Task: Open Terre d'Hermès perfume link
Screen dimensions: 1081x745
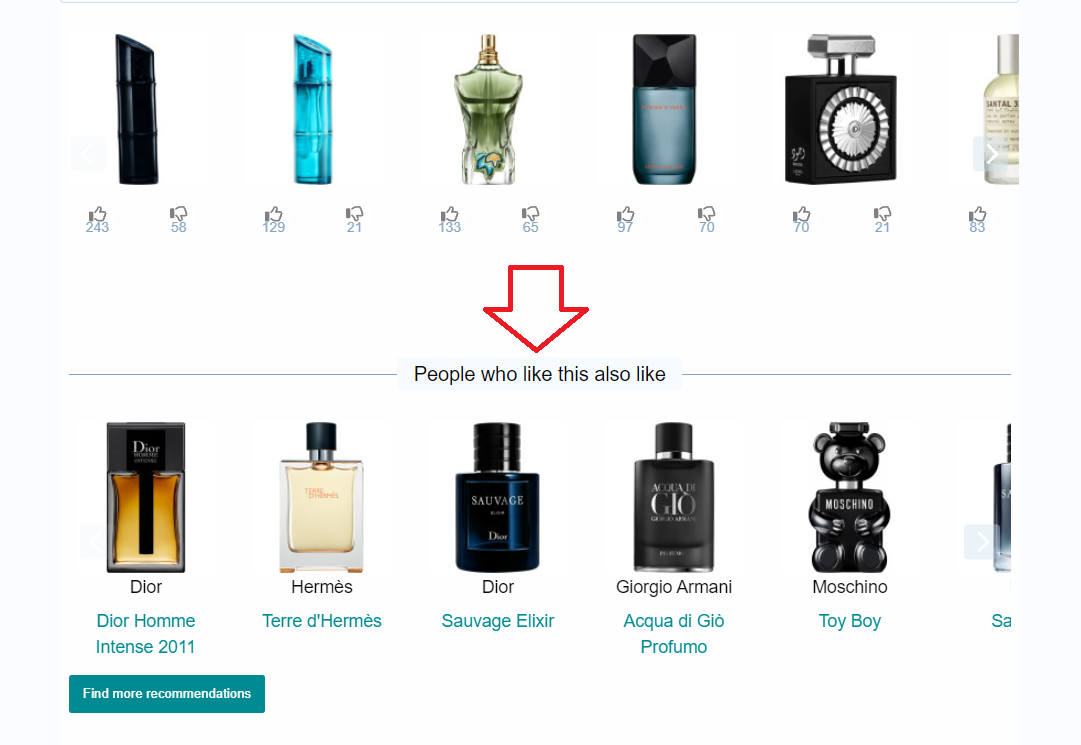Action: point(322,620)
